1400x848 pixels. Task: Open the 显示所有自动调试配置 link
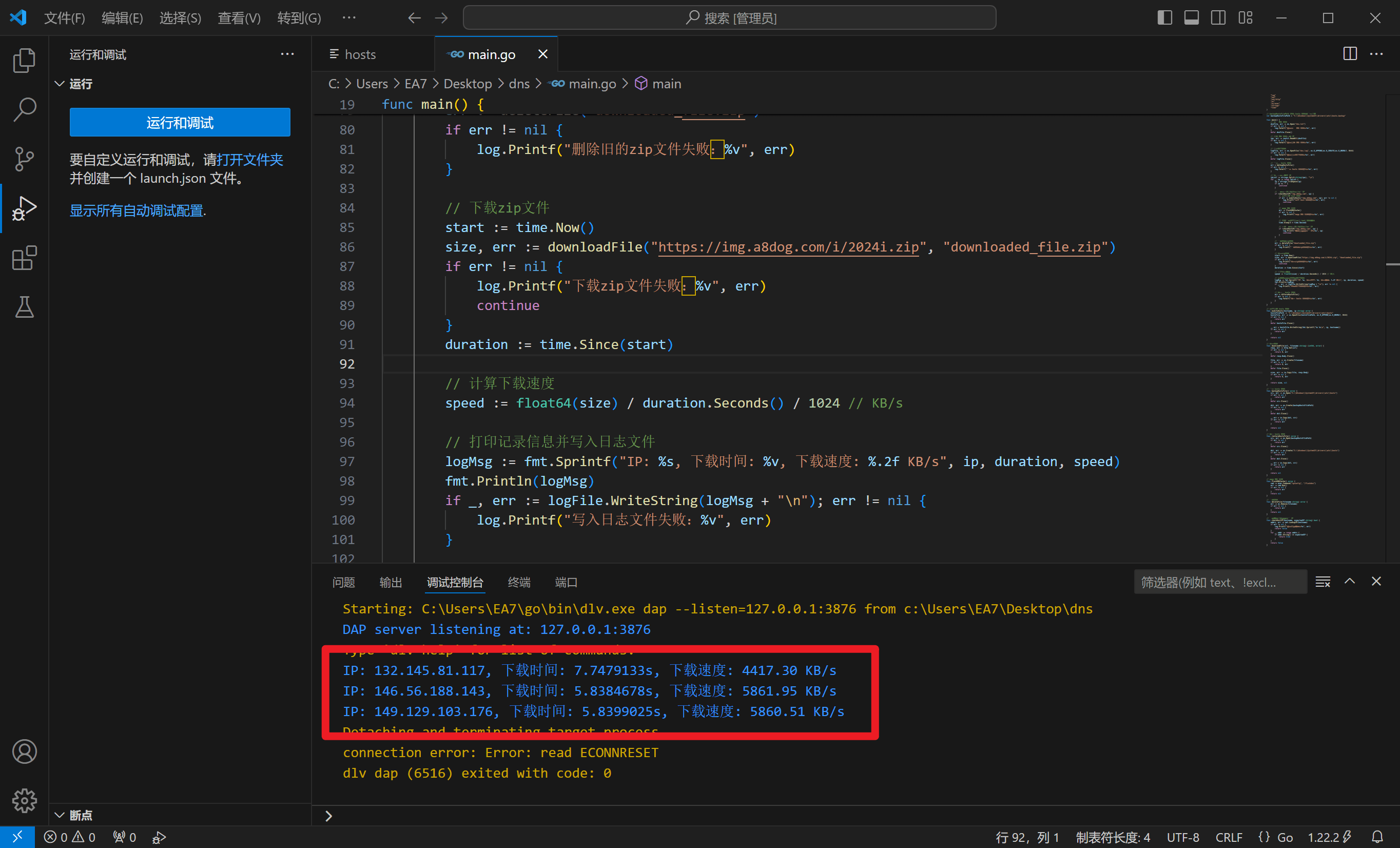click(x=138, y=211)
